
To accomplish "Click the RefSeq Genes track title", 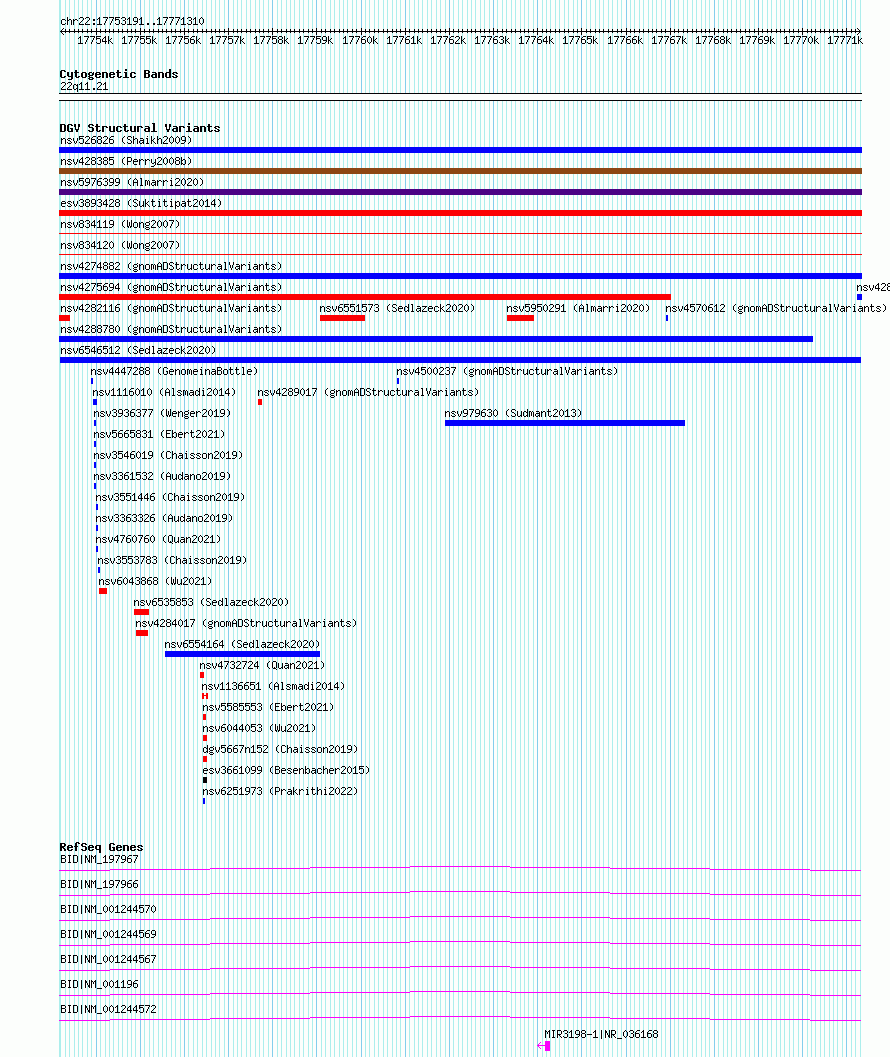I will 101,847.
